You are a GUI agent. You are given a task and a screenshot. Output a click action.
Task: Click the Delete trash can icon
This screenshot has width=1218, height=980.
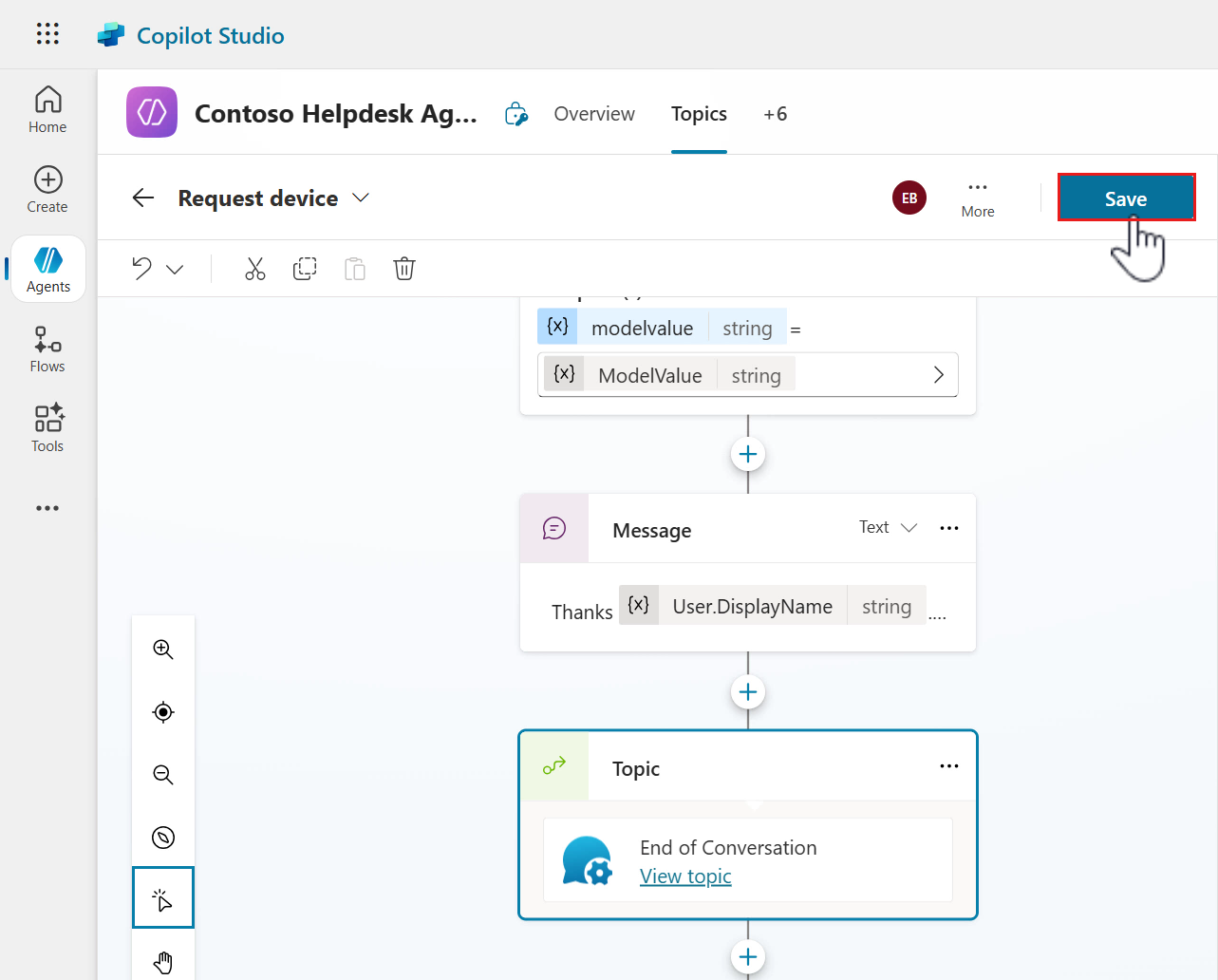pos(404,269)
